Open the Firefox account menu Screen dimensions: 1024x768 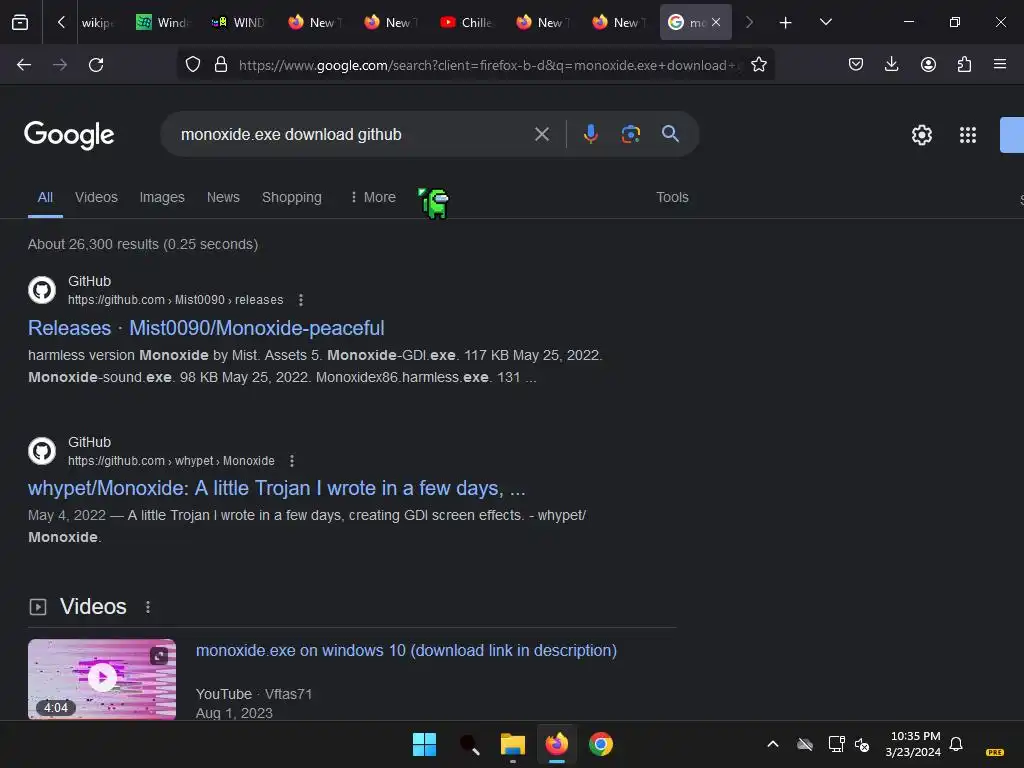[x=928, y=65]
